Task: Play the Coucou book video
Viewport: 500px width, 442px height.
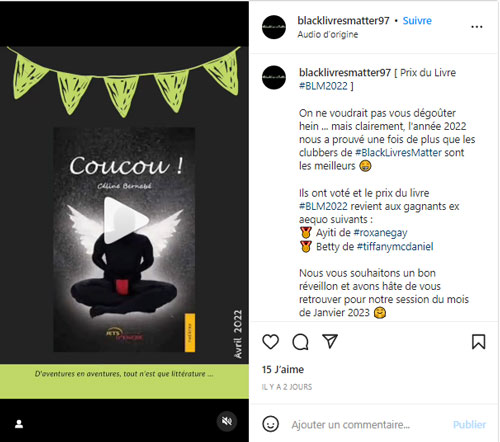Action: [126, 220]
